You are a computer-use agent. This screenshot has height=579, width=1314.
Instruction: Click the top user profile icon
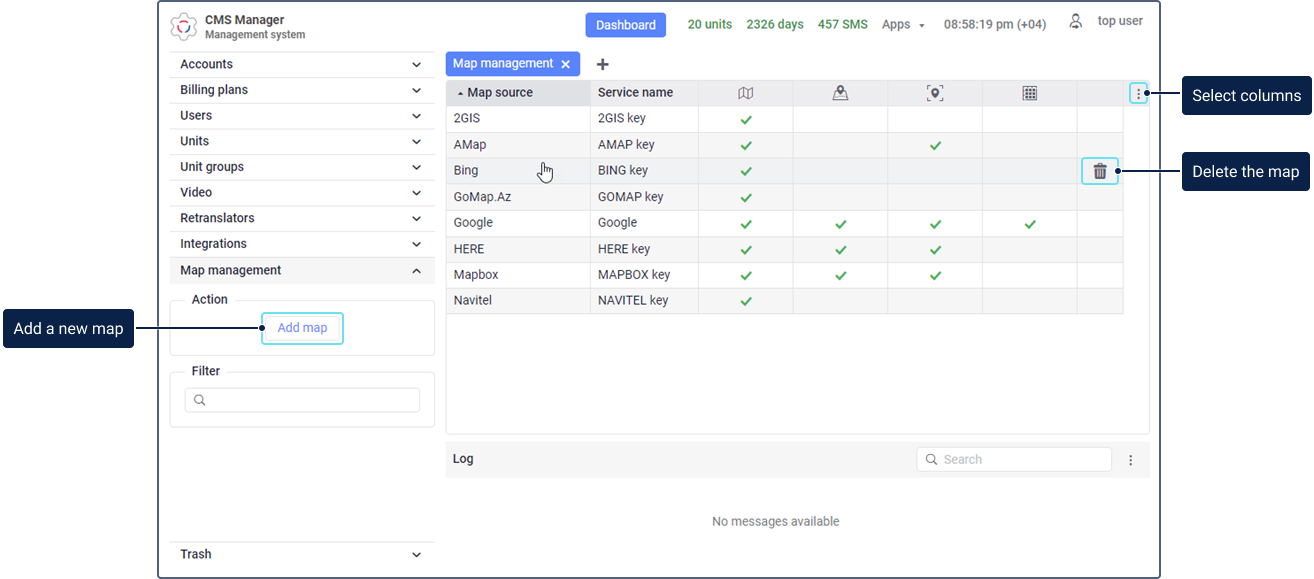[1076, 21]
